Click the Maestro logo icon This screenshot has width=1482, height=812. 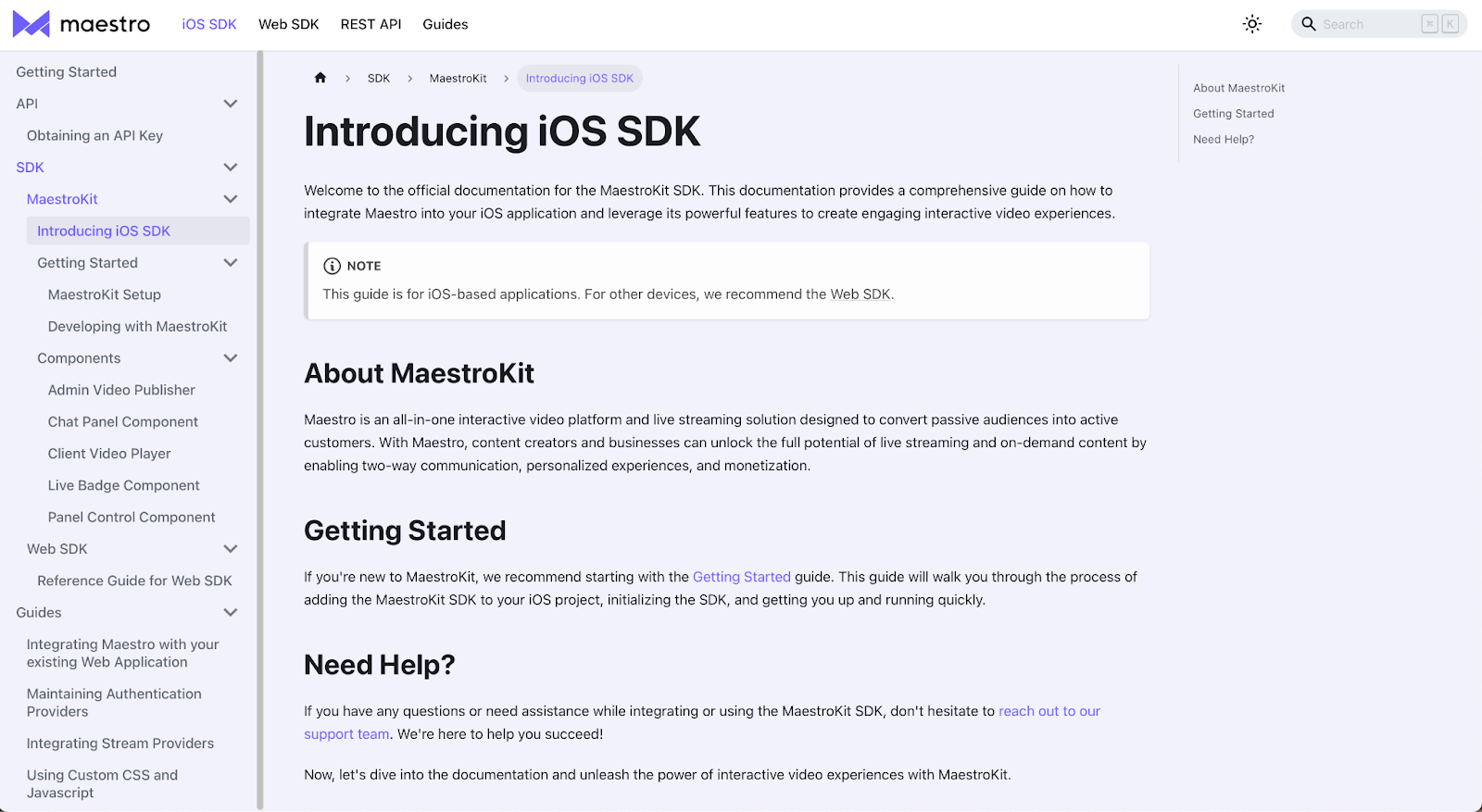(31, 24)
